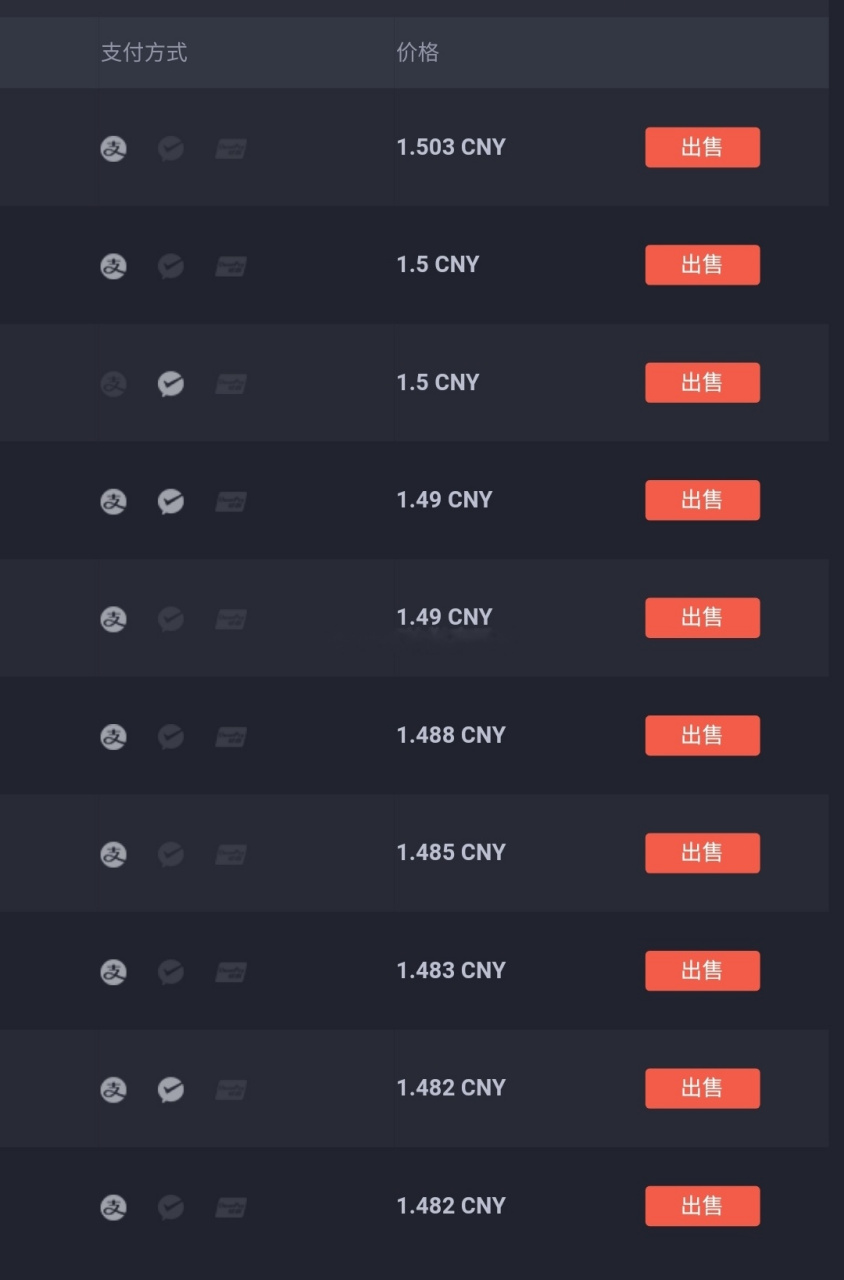Click the Alipay icon in the 1.503 CNY row

coord(114,149)
